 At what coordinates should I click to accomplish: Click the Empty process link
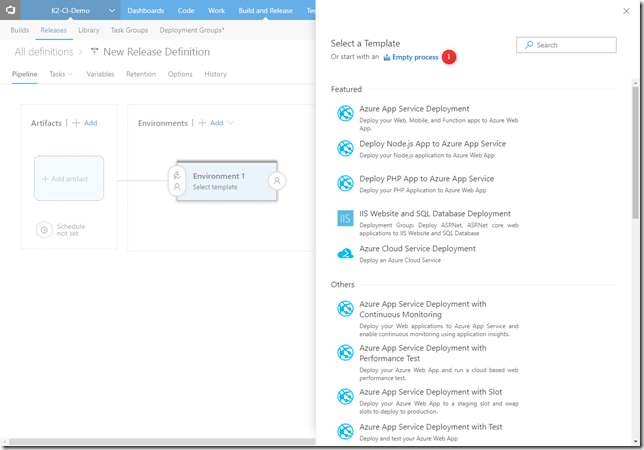(x=415, y=57)
